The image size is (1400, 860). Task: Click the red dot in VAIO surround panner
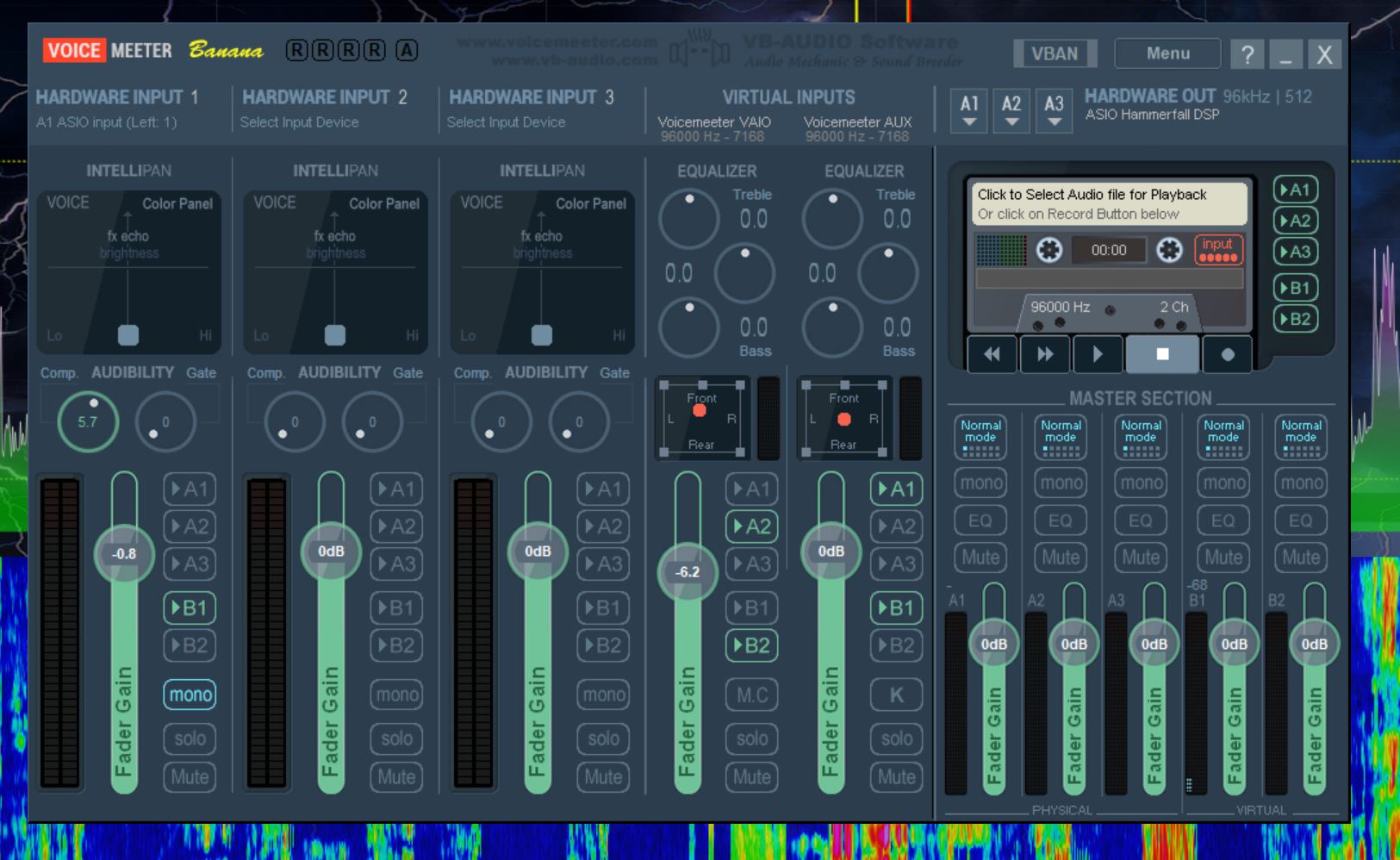click(700, 410)
